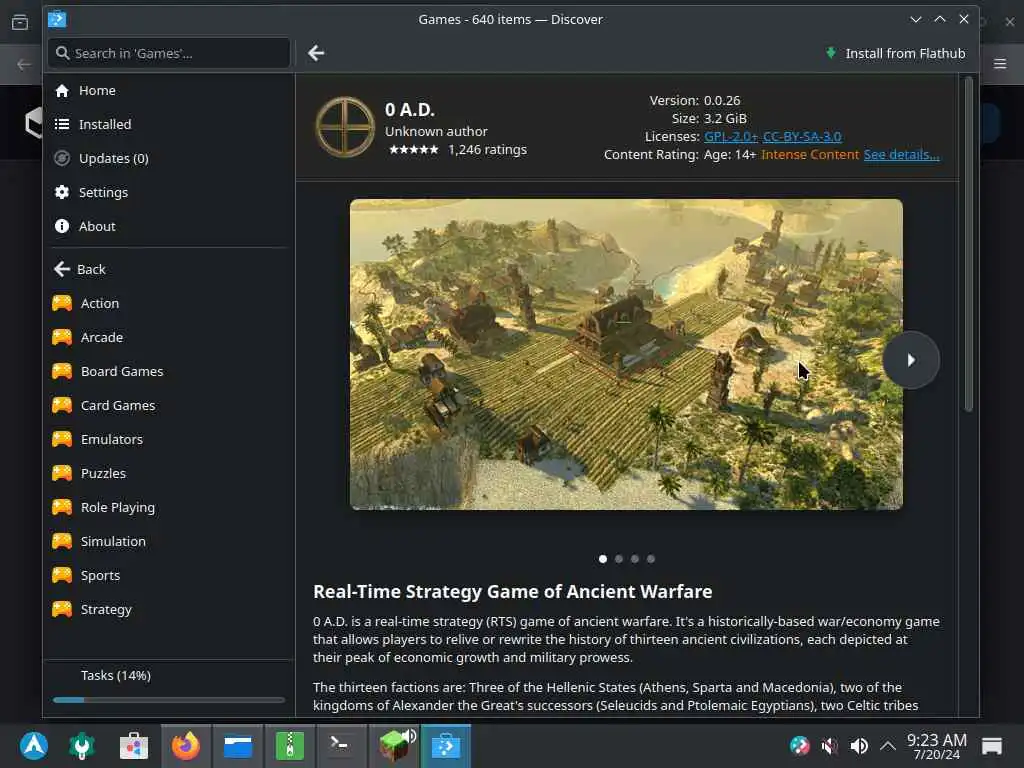This screenshot has width=1024, height=768.
Task: Click the Discover taskbar icon
Action: tap(445, 745)
